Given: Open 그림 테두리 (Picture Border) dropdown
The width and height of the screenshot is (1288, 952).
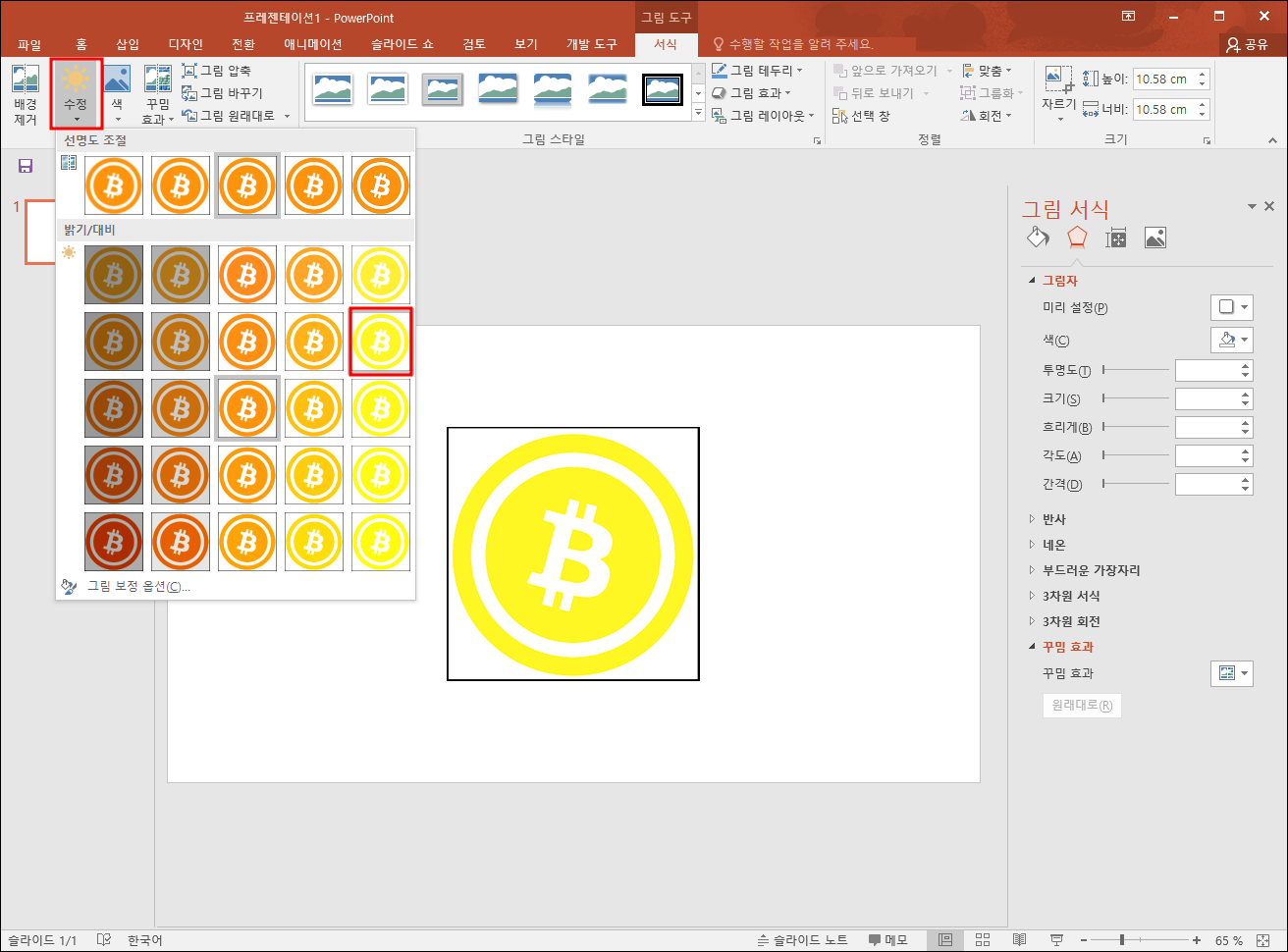Looking at the screenshot, I should point(757,71).
